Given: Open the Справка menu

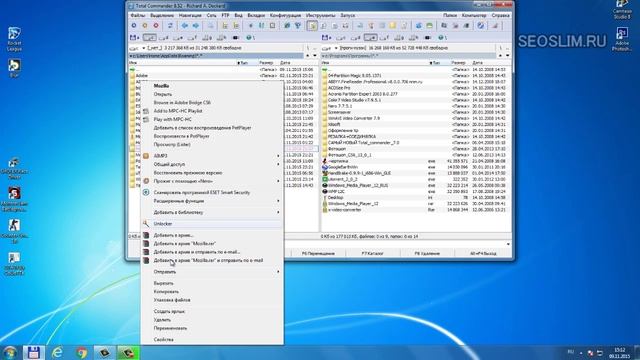Looking at the screenshot, I should click(x=500, y=16).
